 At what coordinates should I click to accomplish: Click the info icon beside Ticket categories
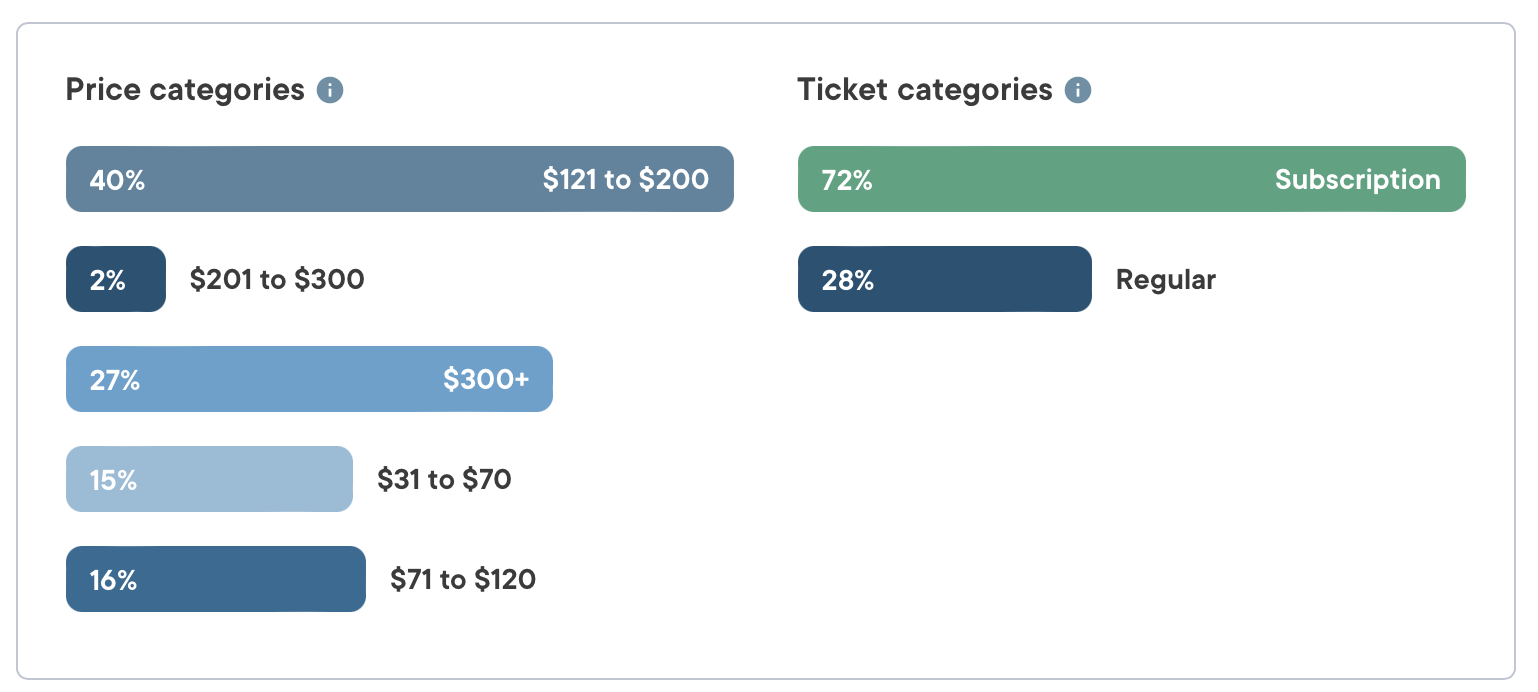click(1077, 91)
